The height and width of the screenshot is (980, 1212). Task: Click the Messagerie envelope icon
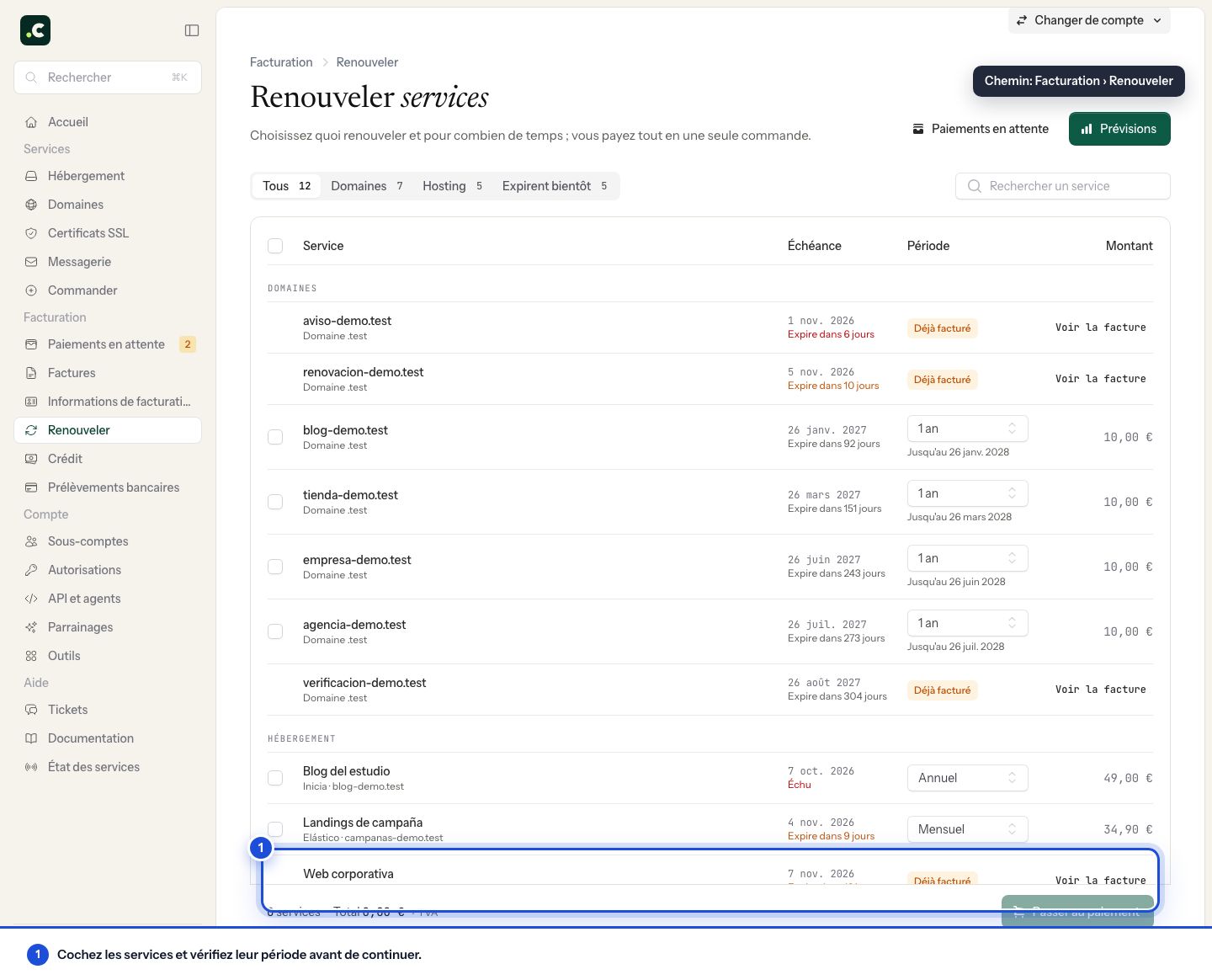31,262
